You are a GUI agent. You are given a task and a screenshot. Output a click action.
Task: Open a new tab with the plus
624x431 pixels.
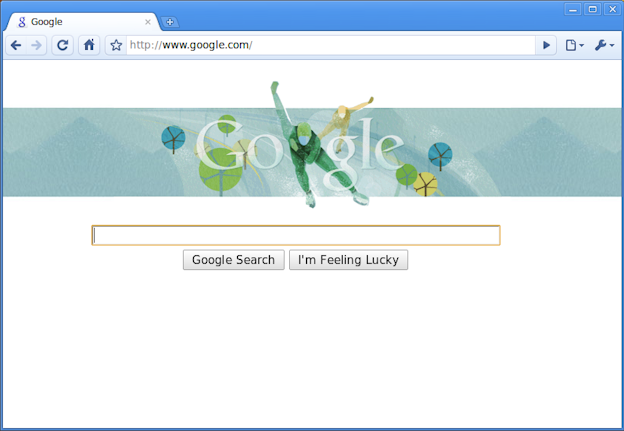(x=170, y=22)
